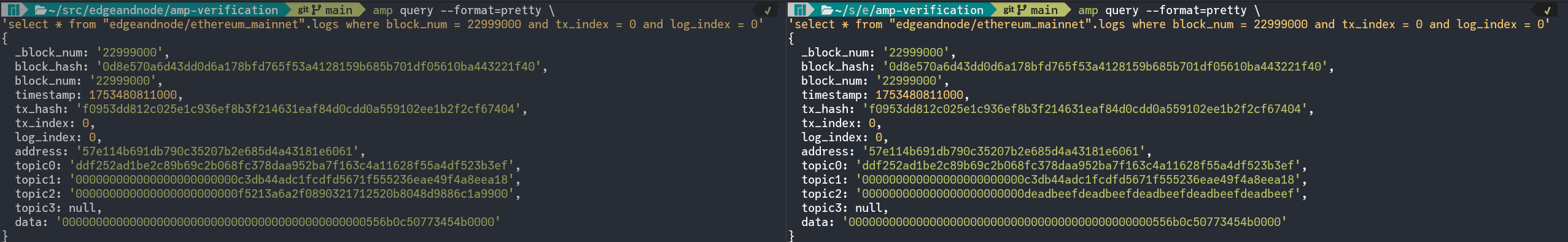This screenshot has width=1568, height=242.
Task: Click topic3: null line in right pane
Action: 845,208
